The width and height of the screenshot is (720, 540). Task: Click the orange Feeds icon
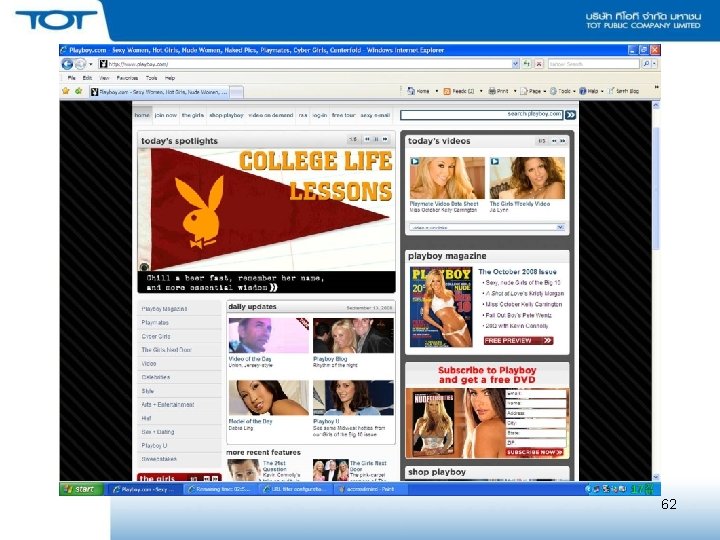tap(447, 91)
